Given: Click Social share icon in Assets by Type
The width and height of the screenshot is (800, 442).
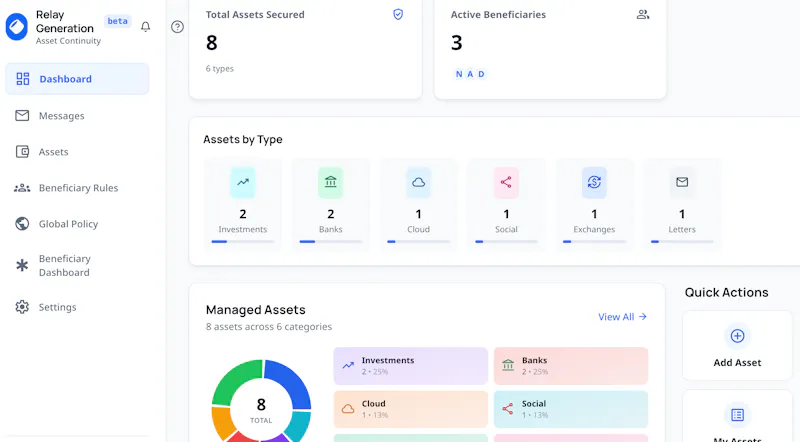Looking at the screenshot, I should (x=506, y=182).
